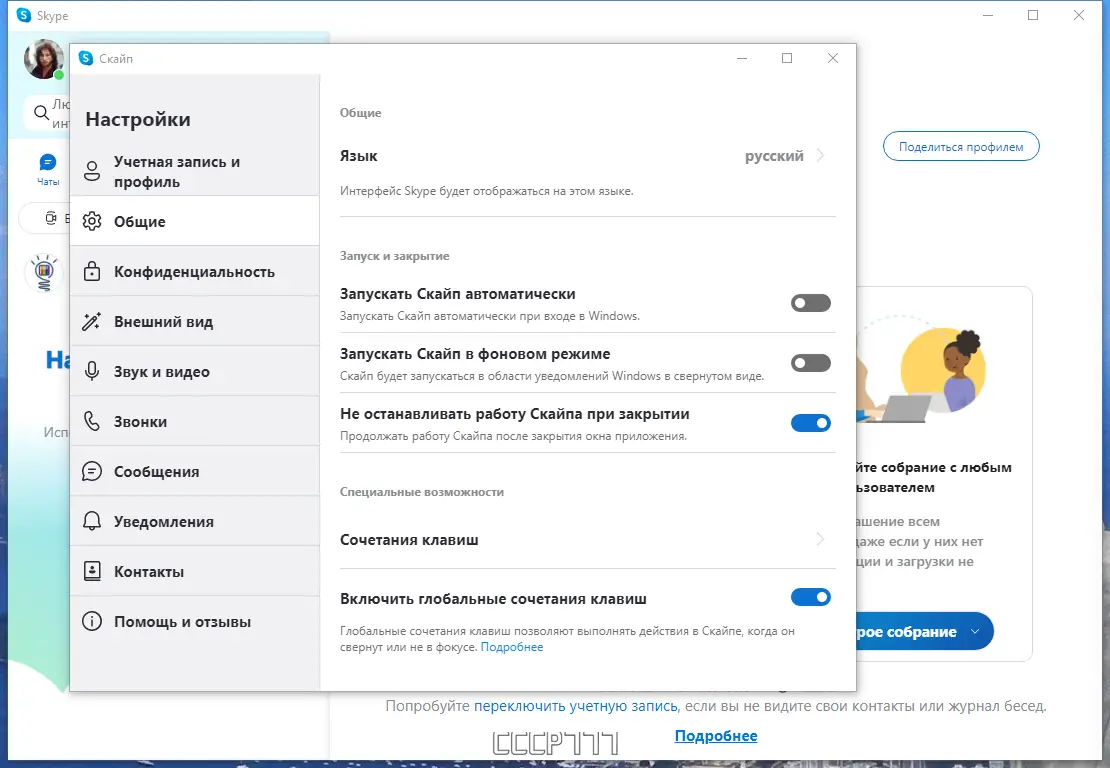The width and height of the screenshot is (1110, 768).
Task: Close the Скайп settings window
Action: (x=832, y=58)
